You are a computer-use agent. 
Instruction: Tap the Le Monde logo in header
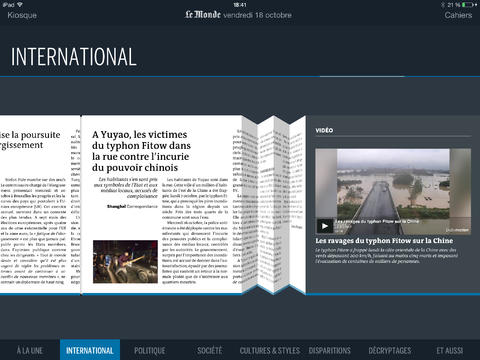point(203,15)
